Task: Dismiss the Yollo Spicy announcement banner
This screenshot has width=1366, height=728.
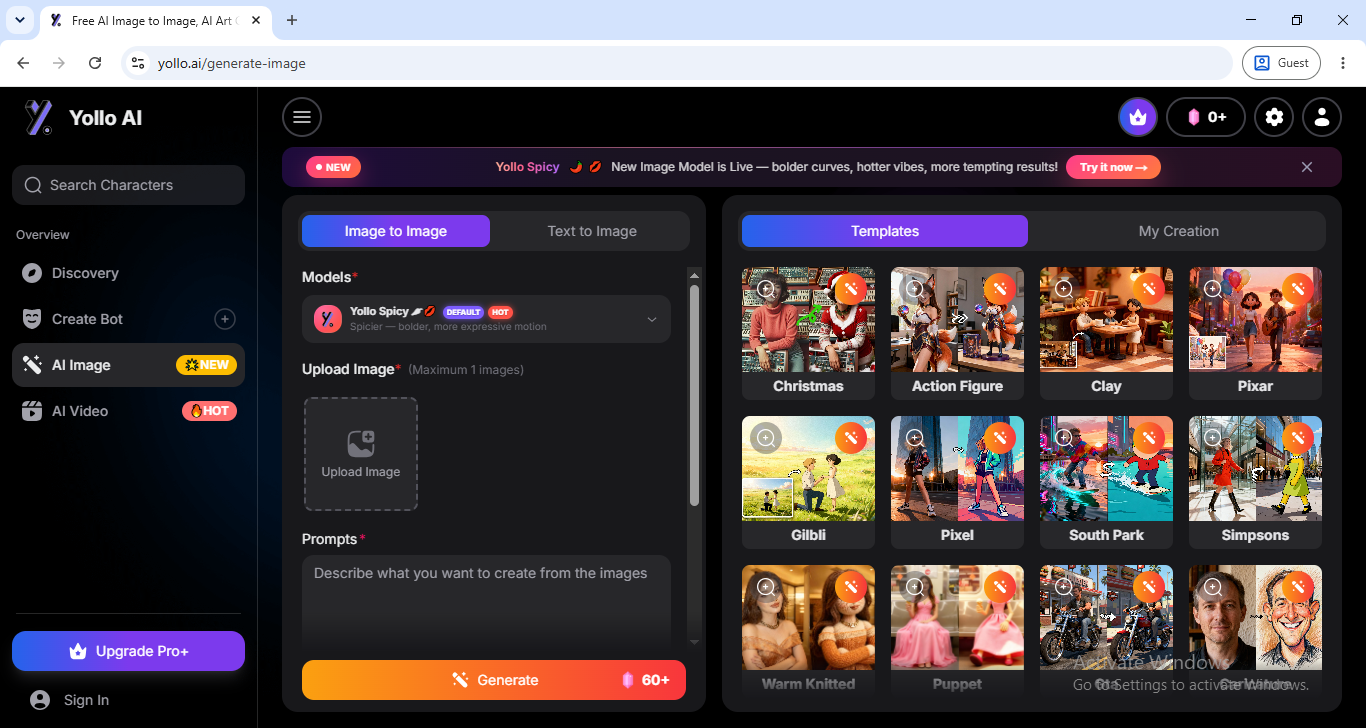Action: pyautogui.click(x=1307, y=167)
